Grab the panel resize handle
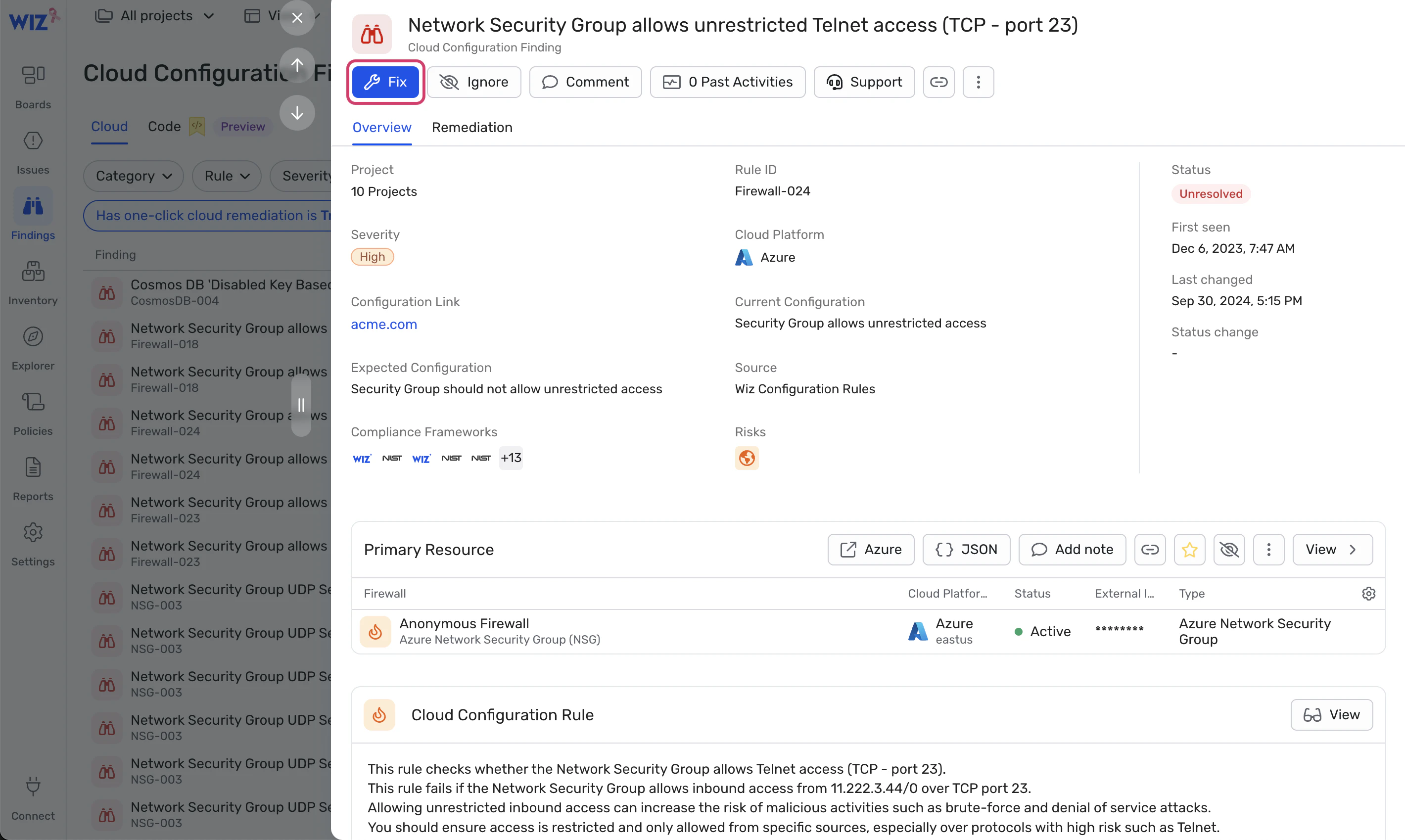The width and height of the screenshot is (1405, 840). coord(301,405)
